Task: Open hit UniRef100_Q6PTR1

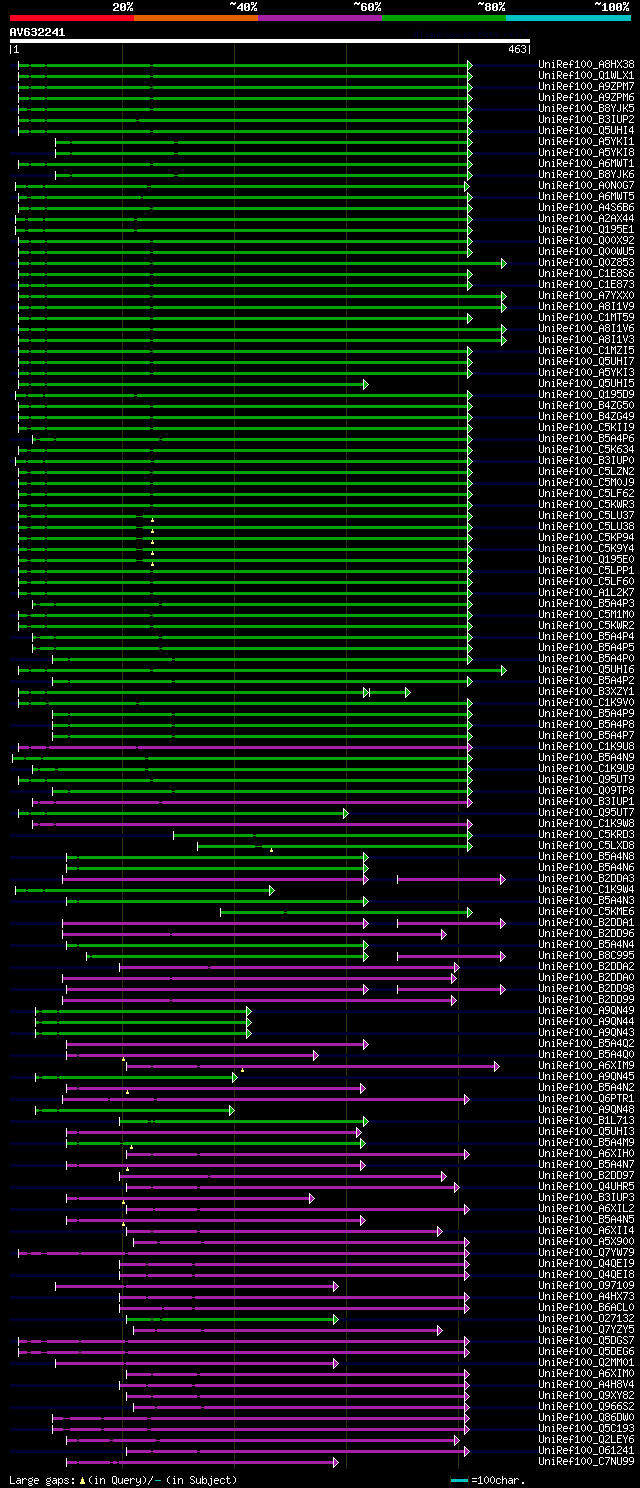Action: [x=586, y=1098]
